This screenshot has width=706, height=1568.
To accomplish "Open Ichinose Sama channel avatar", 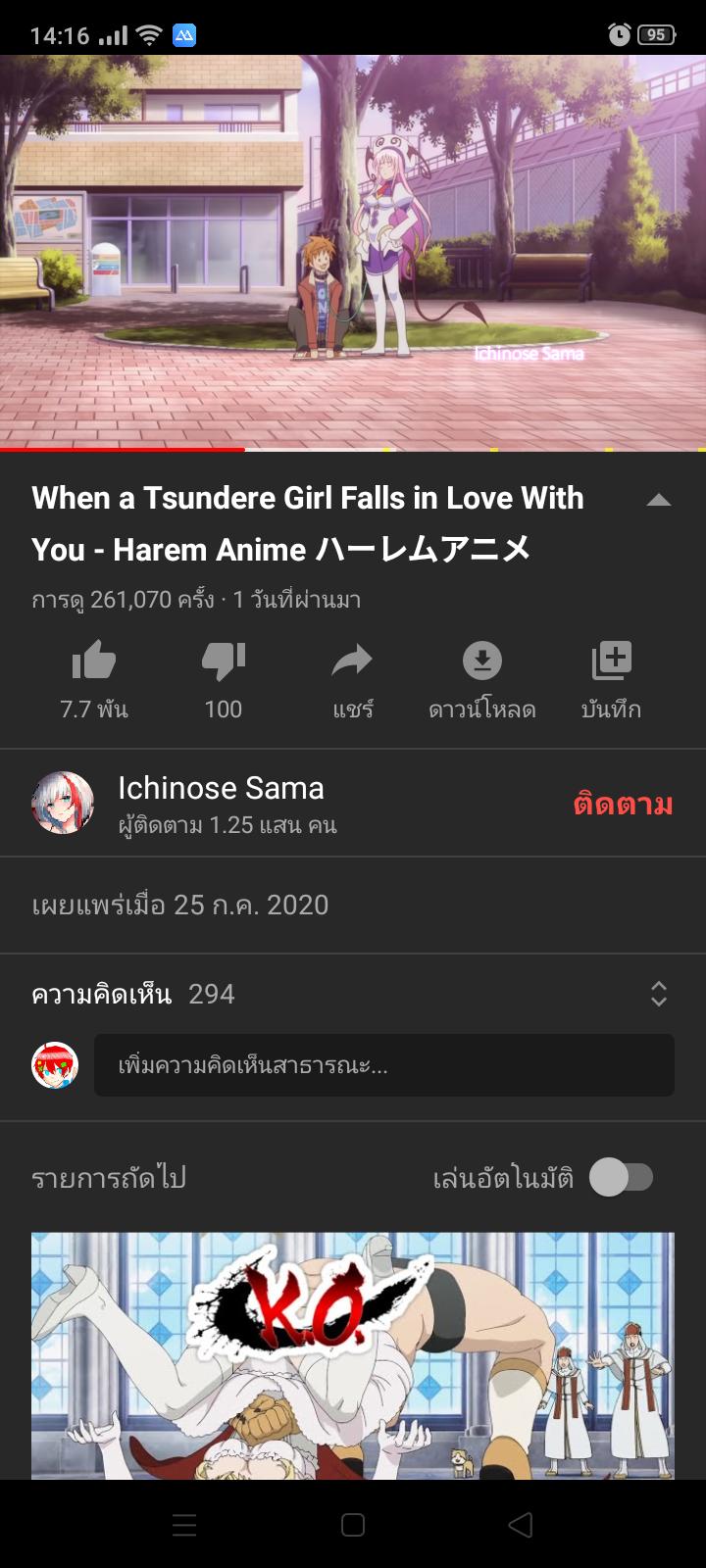I will click(x=63, y=803).
